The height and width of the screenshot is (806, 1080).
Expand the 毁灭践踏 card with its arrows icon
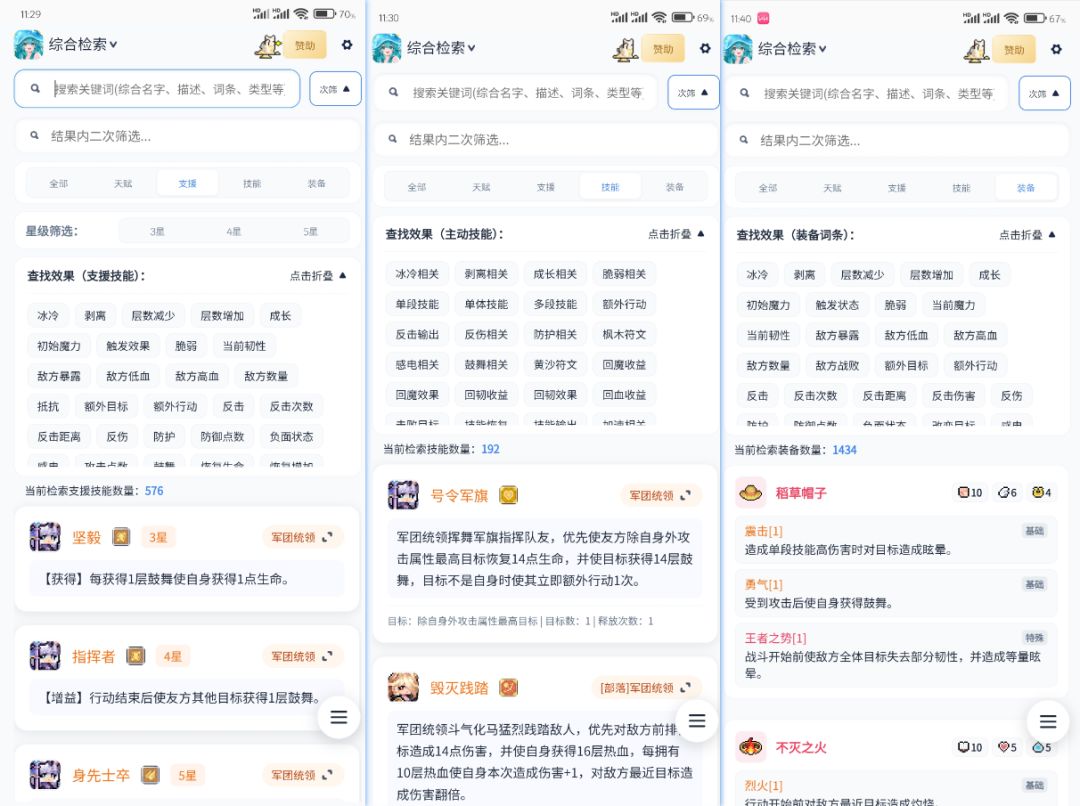(x=685, y=688)
